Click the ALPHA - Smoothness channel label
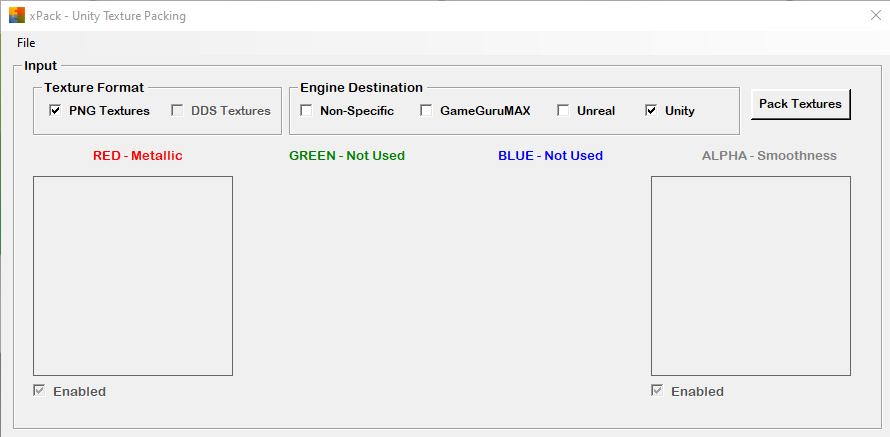 (x=769, y=156)
